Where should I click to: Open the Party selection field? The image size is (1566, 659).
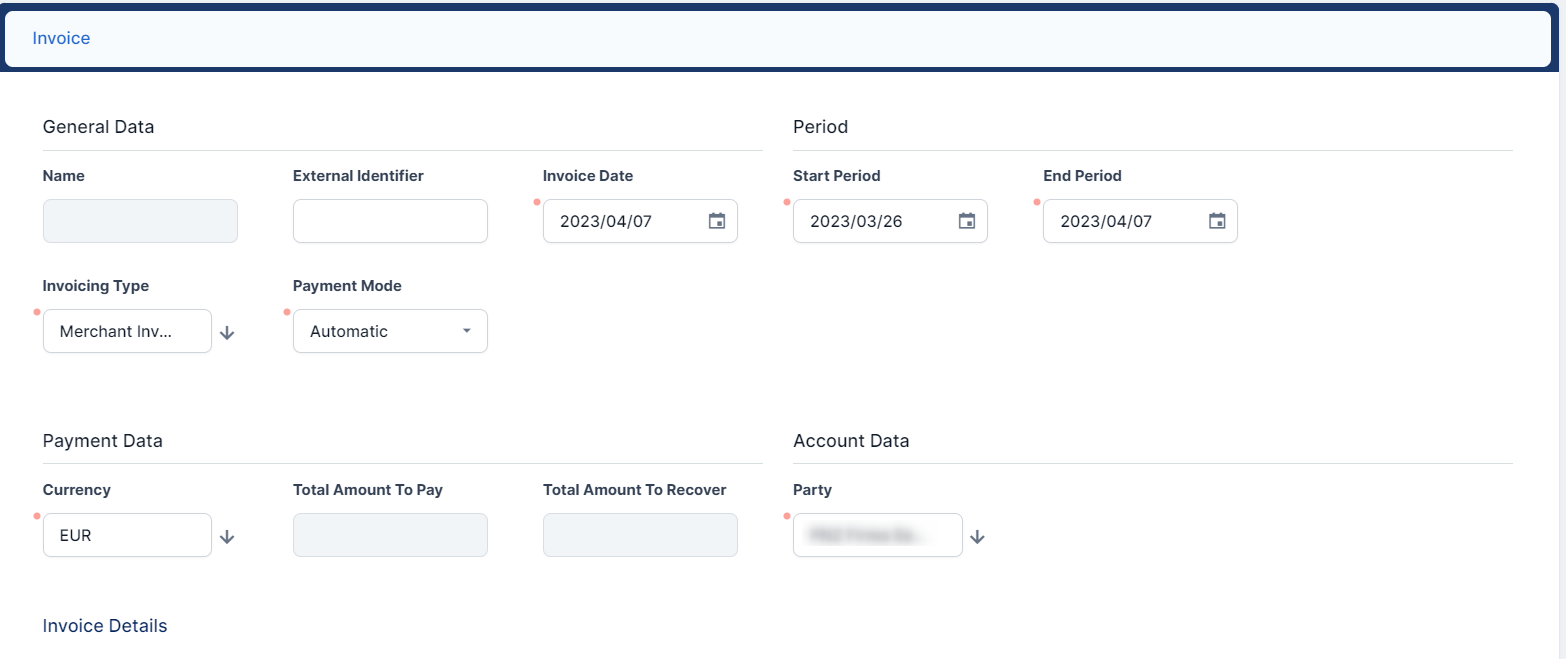click(877, 535)
